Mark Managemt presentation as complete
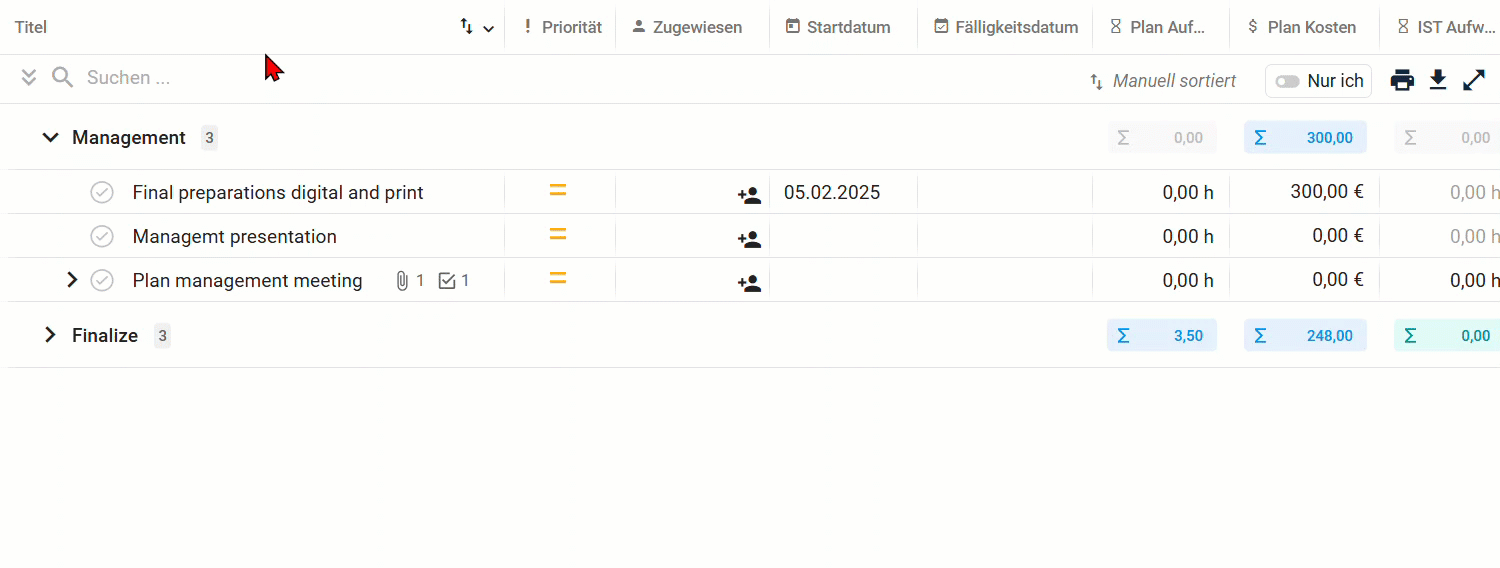The height and width of the screenshot is (568, 1500). [x=102, y=236]
